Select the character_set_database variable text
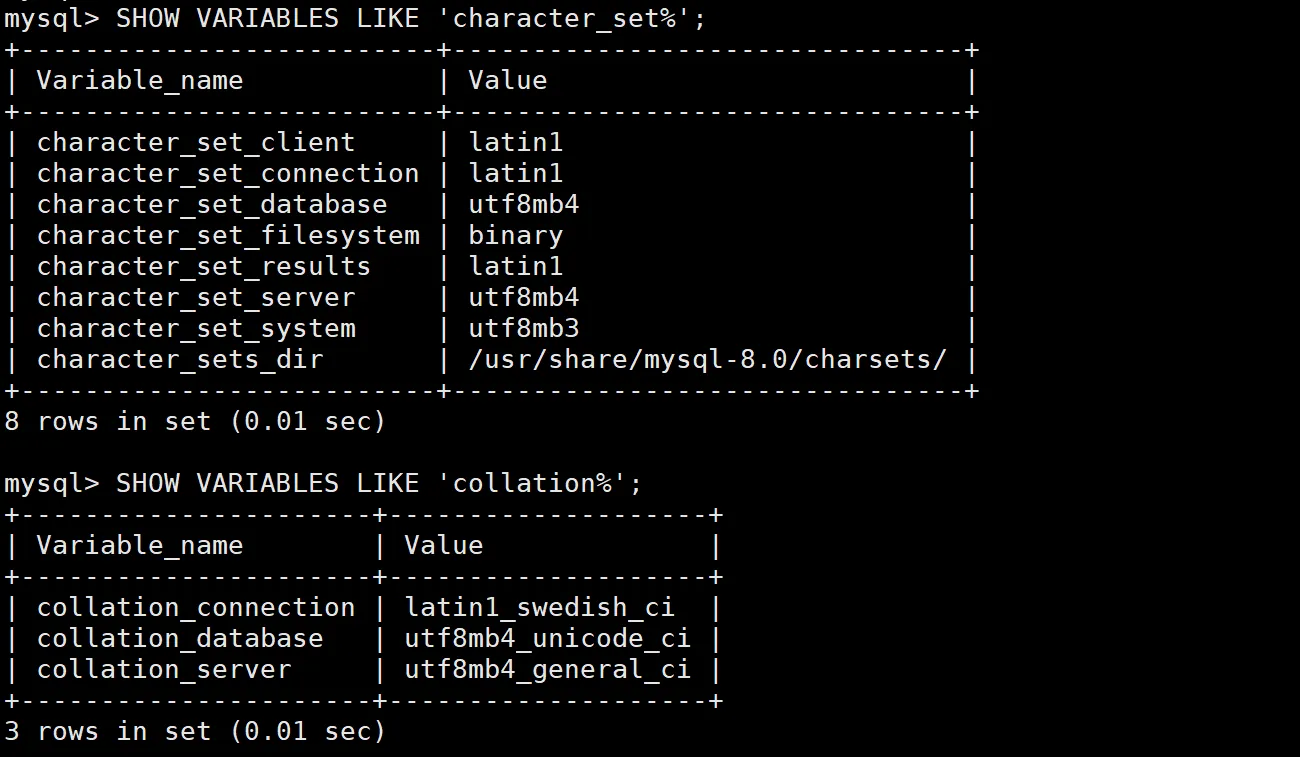The width and height of the screenshot is (1300, 757). point(212,204)
